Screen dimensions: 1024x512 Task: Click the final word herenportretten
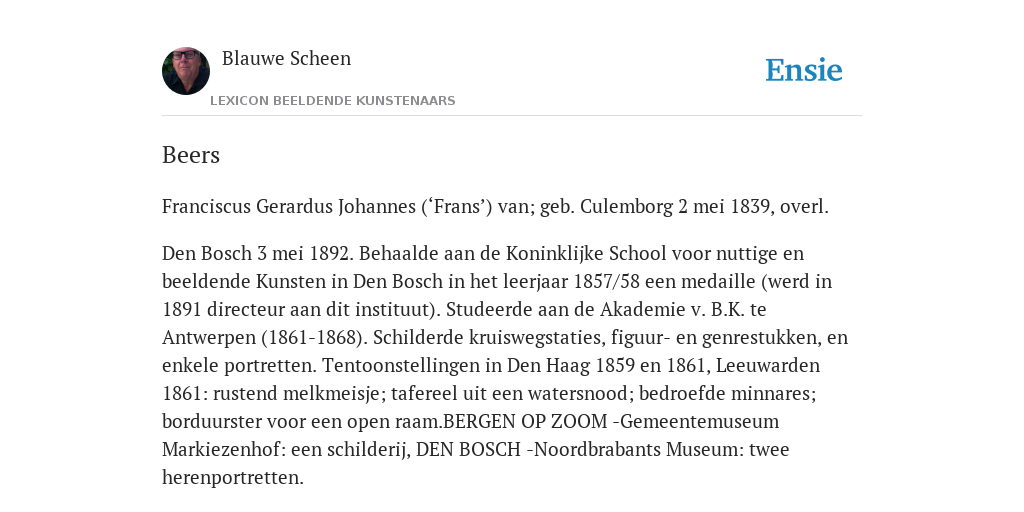coord(231,478)
